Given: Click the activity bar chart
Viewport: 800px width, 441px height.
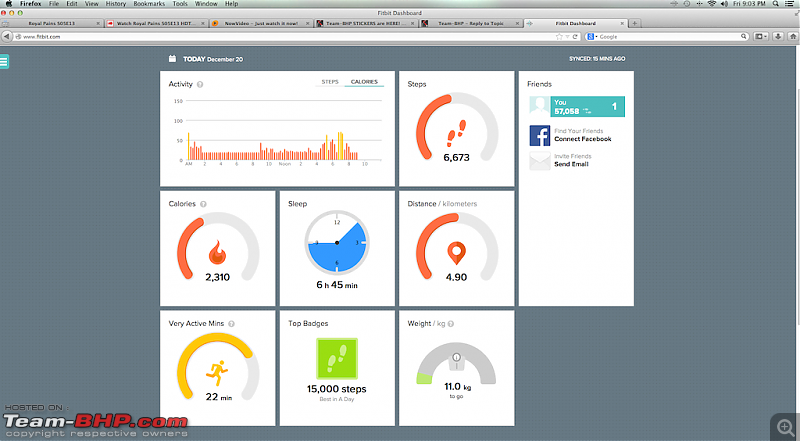Looking at the screenshot, I should (278, 132).
